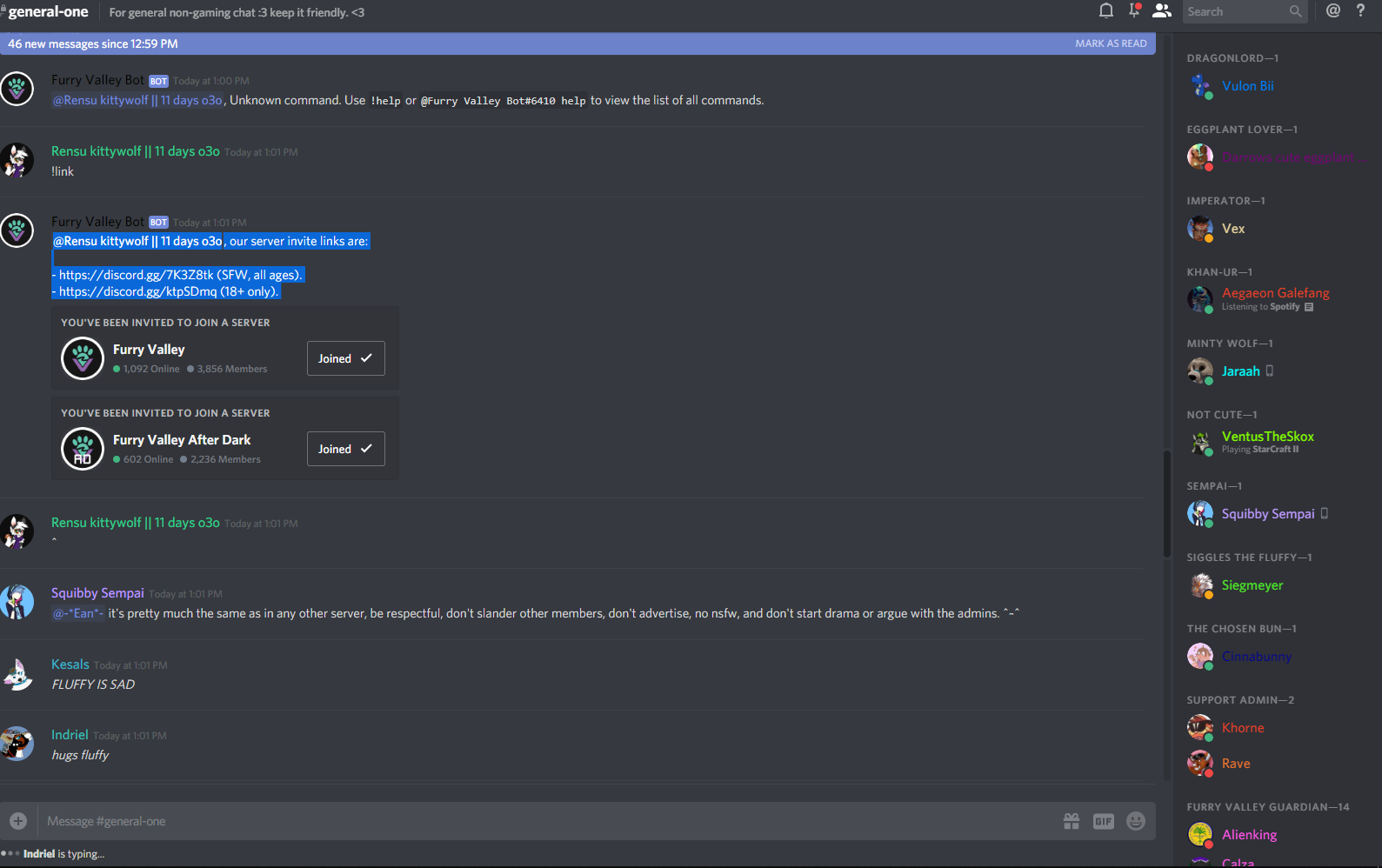Click Rensu kittywolf avatar on !link message
The image size is (1382, 868).
pyautogui.click(x=17, y=160)
